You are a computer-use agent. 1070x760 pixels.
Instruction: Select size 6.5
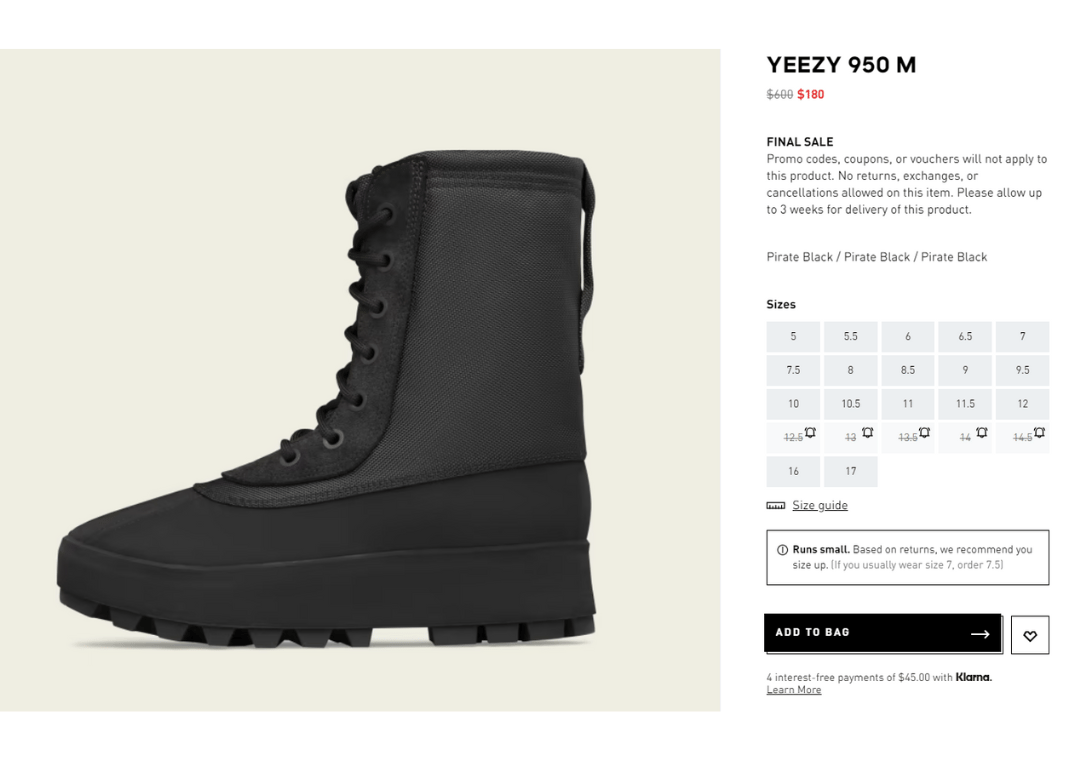(x=965, y=337)
